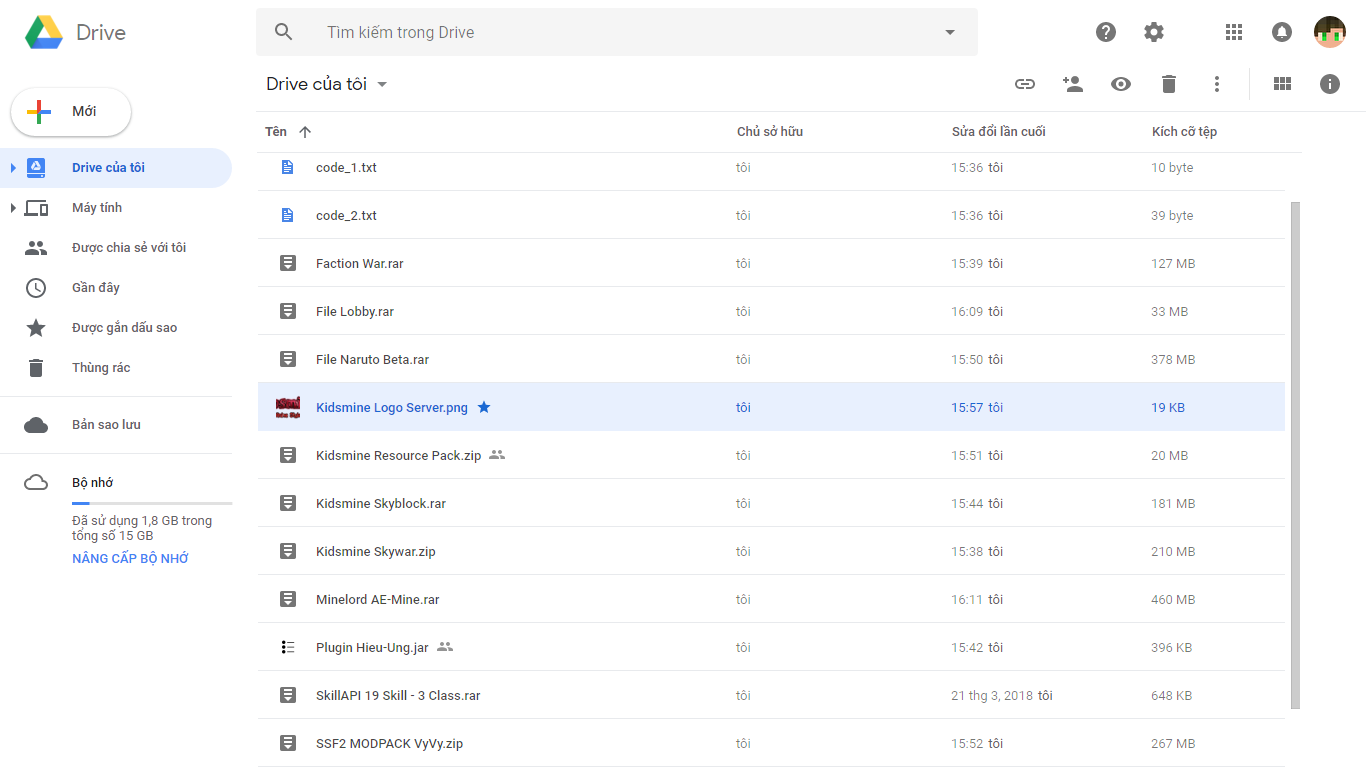
Task: Open Được gắn dấu sao starred
Action: pyautogui.click(x=116, y=328)
